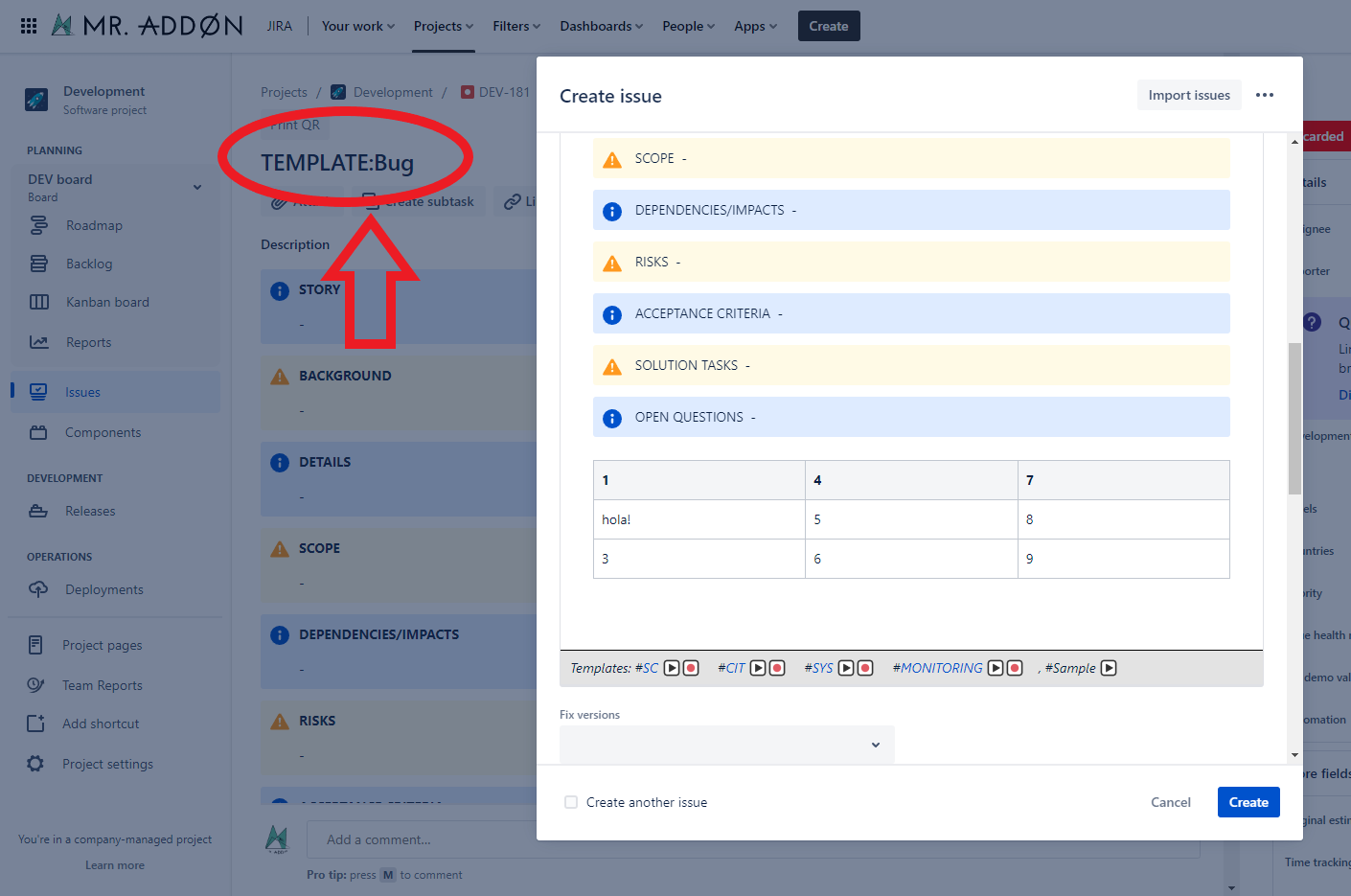Enable the Create another issue checkbox

571,802
